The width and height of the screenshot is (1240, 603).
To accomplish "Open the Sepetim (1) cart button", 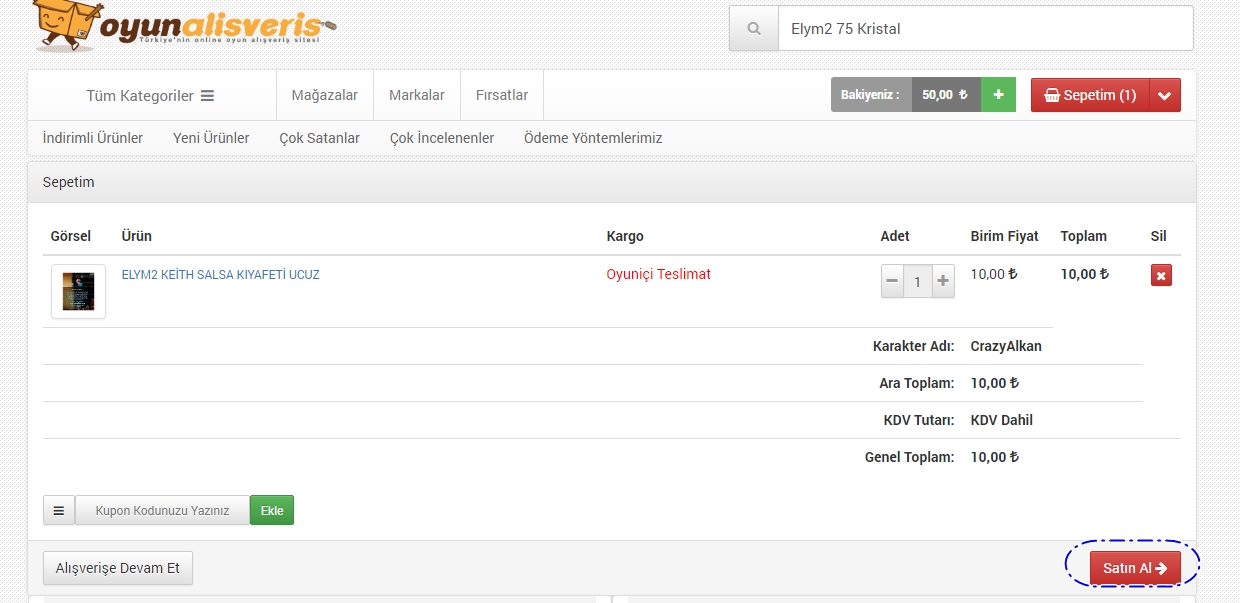I will (x=1090, y=96).
